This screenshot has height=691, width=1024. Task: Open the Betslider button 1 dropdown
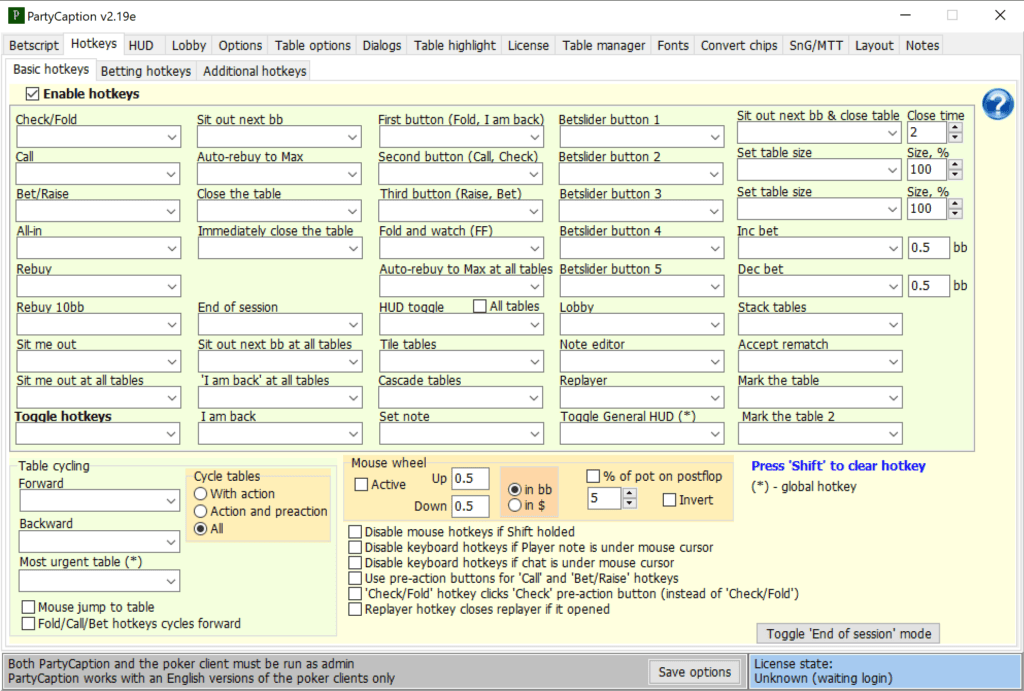tap(642, 137)
